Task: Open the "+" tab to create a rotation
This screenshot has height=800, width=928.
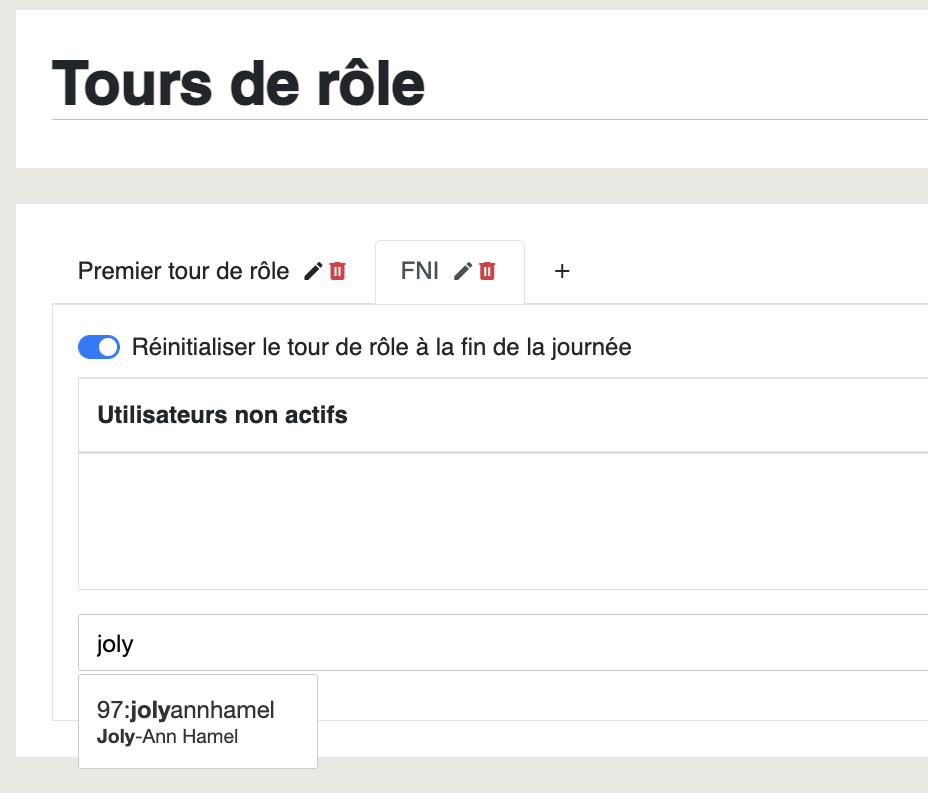Action: point(562,271)
